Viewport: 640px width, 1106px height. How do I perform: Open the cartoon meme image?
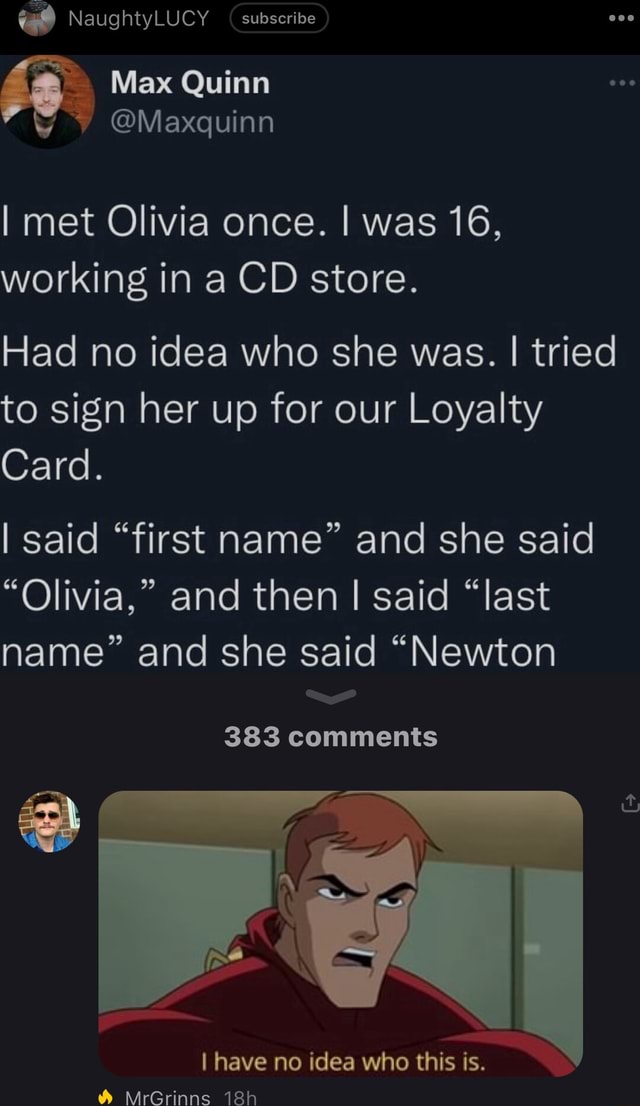(x=341, y=933)
